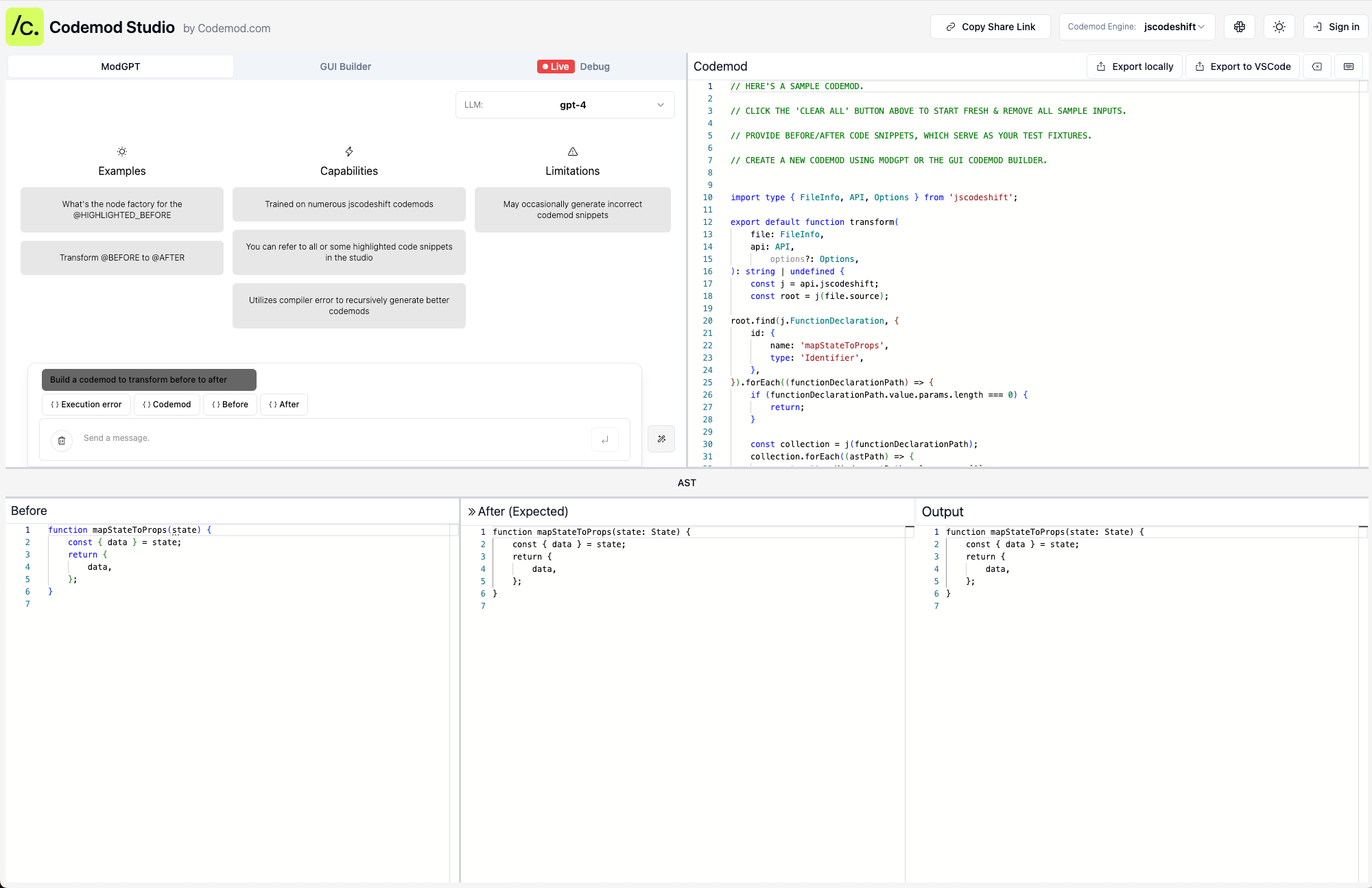The height and width of the screenshot is (888, 1372).
Task: Click Export to VSCode button
Action: pos(1242,67)
